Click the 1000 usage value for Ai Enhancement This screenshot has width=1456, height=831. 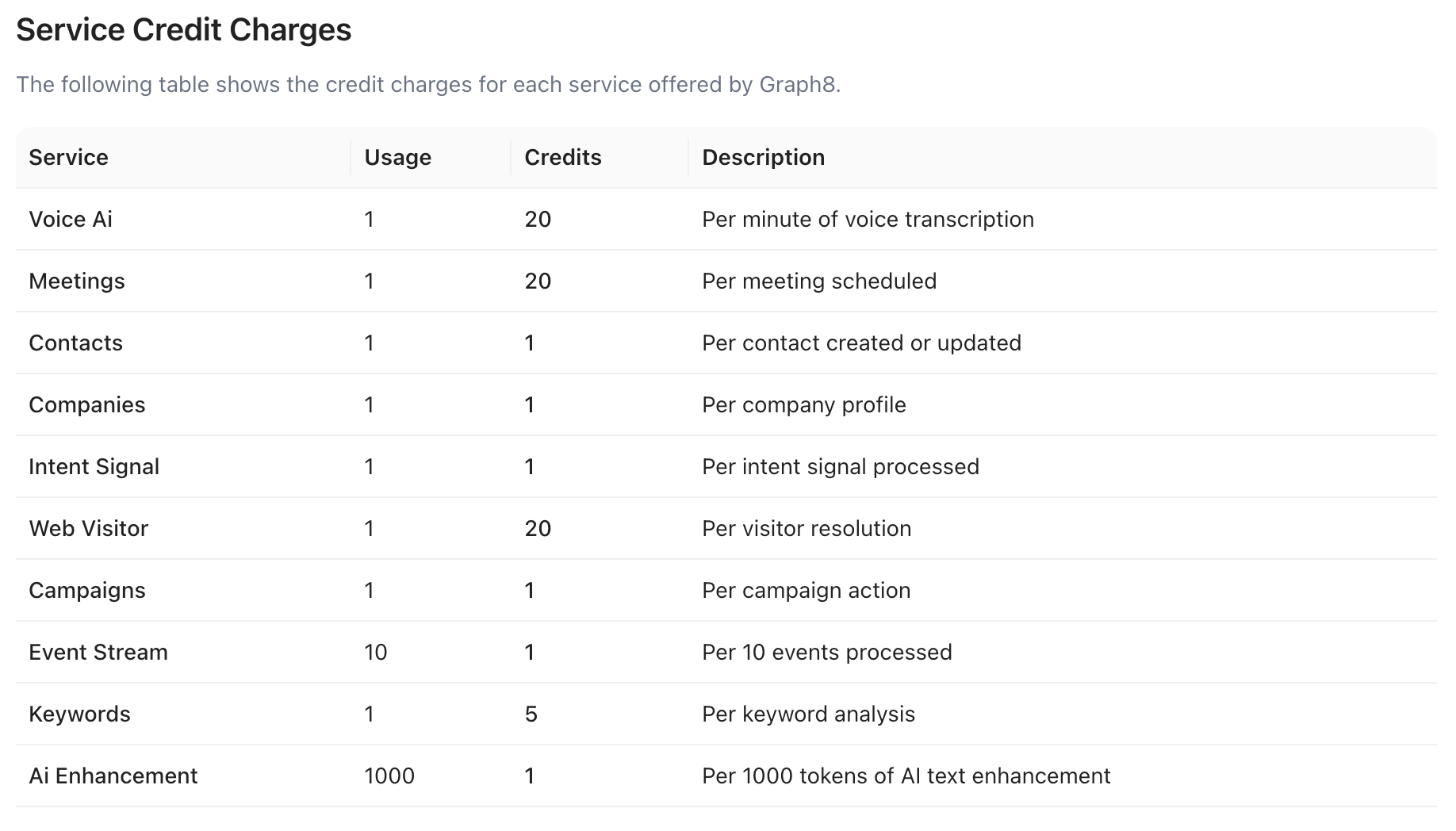(x=389, y=775)
